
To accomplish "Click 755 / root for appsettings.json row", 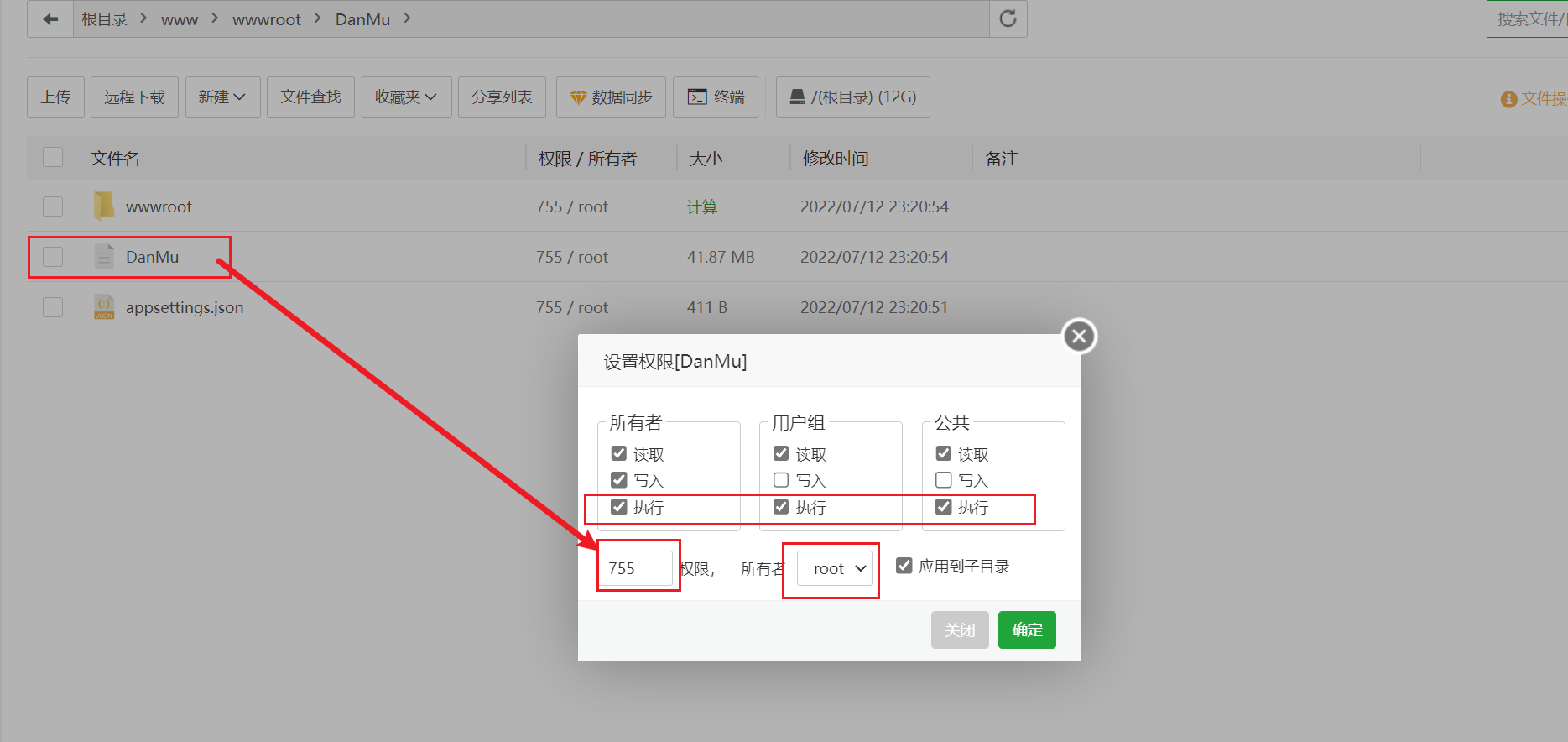I will (572, 307).
